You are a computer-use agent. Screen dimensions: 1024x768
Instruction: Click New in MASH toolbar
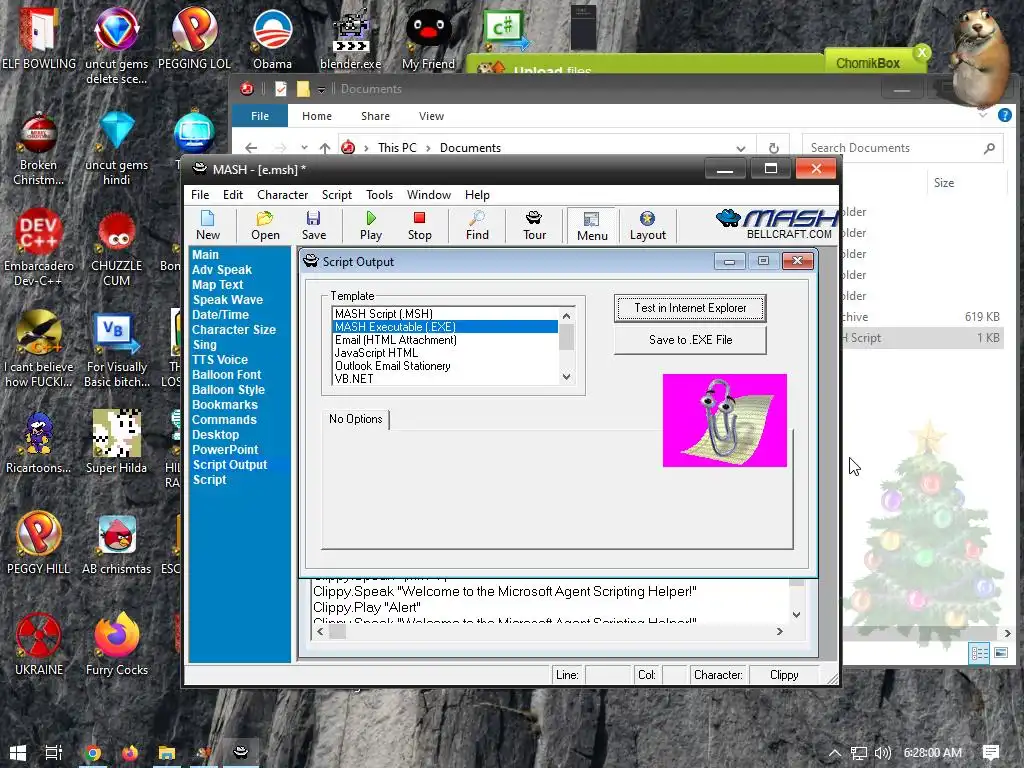pos(208,225)
